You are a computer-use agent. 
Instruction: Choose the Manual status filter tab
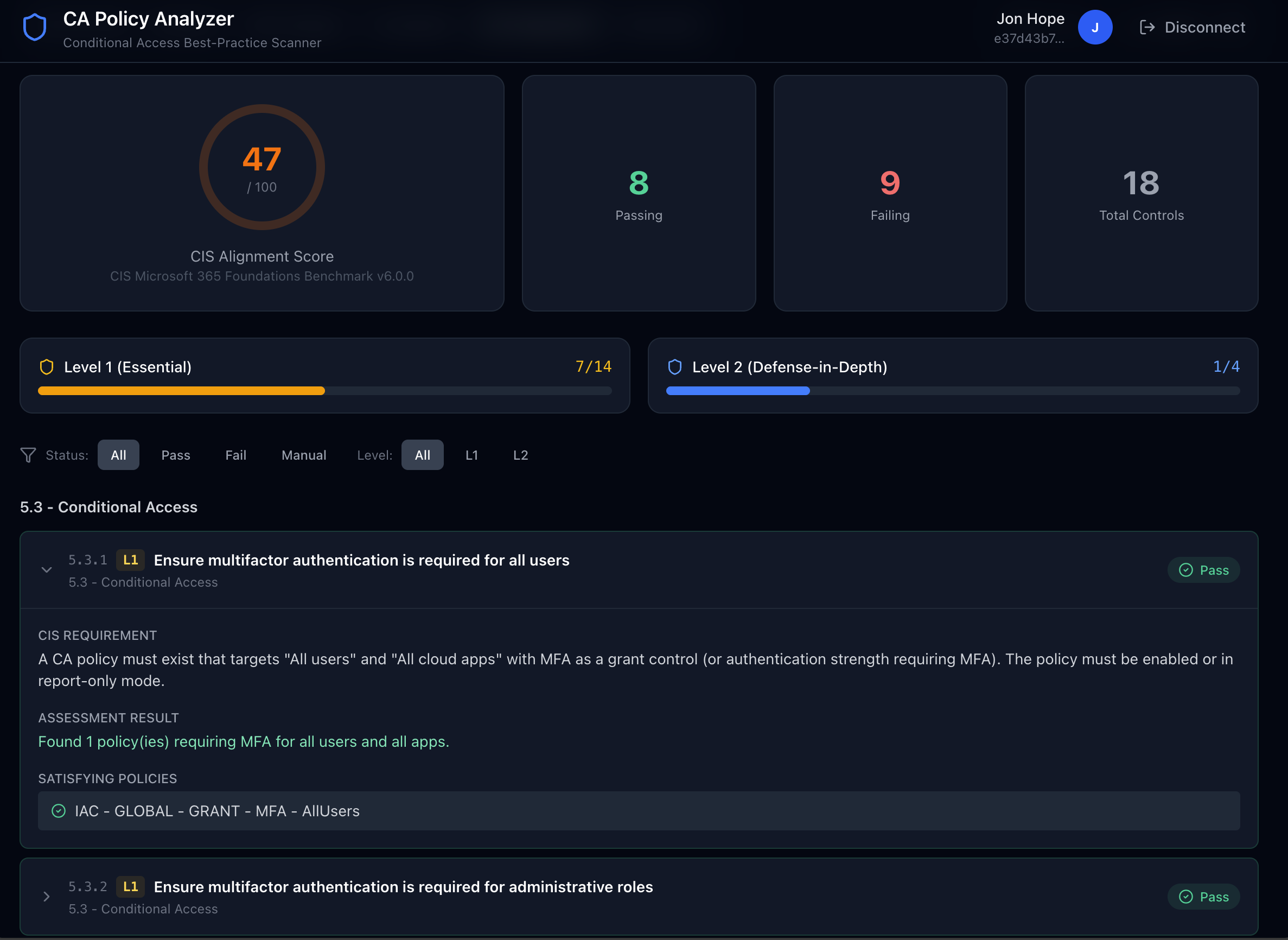click(x=304, y=455)
